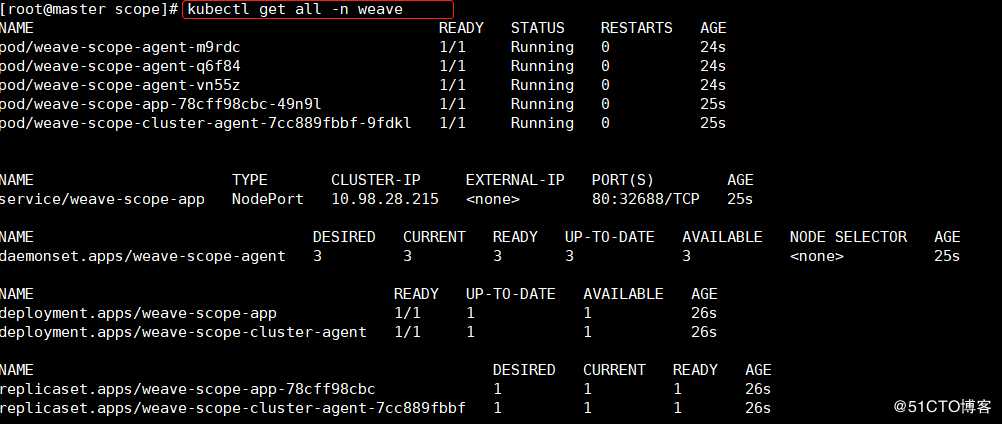Click the RESTARTS column header
This screenshot has width=1002, height=424.
click(x=636, y=28)
